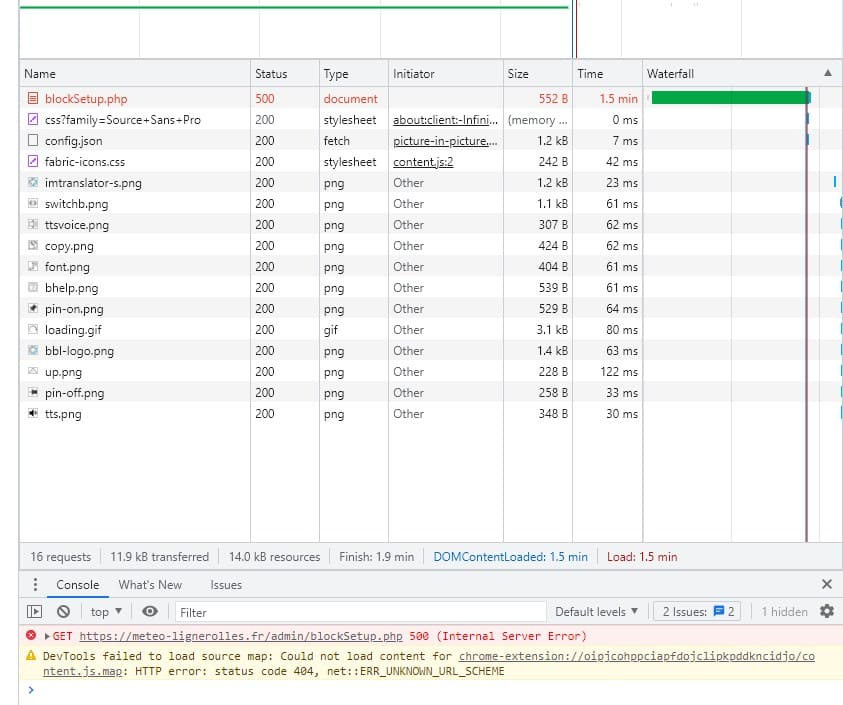
Task: Open the 2 Issues button
Action: click(697, 611)
